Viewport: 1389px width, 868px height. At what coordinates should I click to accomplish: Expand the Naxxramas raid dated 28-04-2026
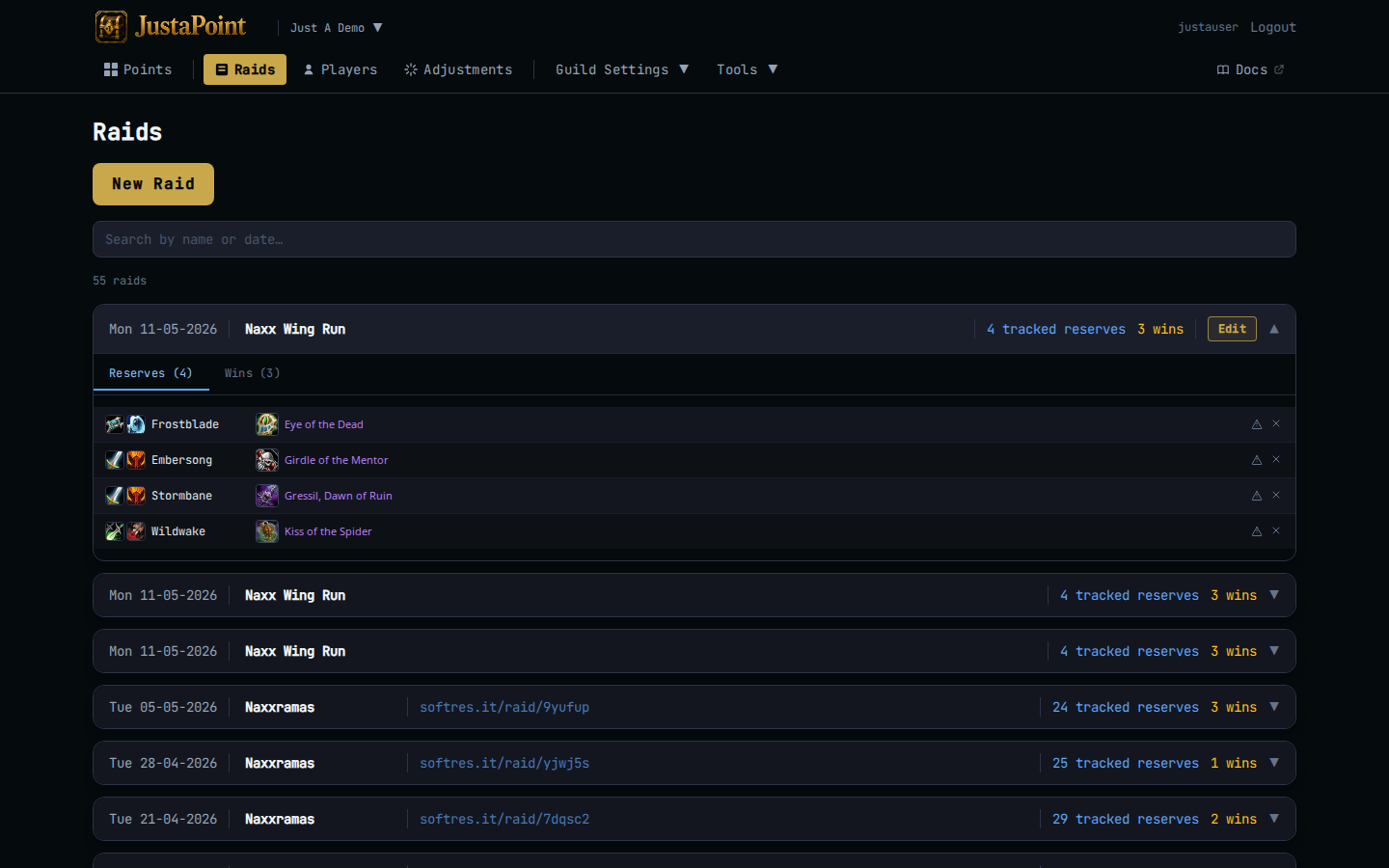point(1274,763)
